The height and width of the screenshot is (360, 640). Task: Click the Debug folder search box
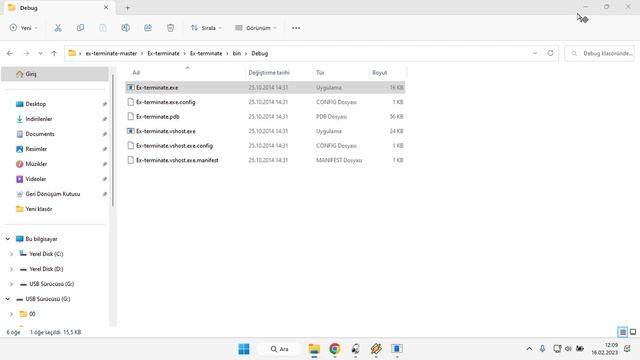point(600,53)
